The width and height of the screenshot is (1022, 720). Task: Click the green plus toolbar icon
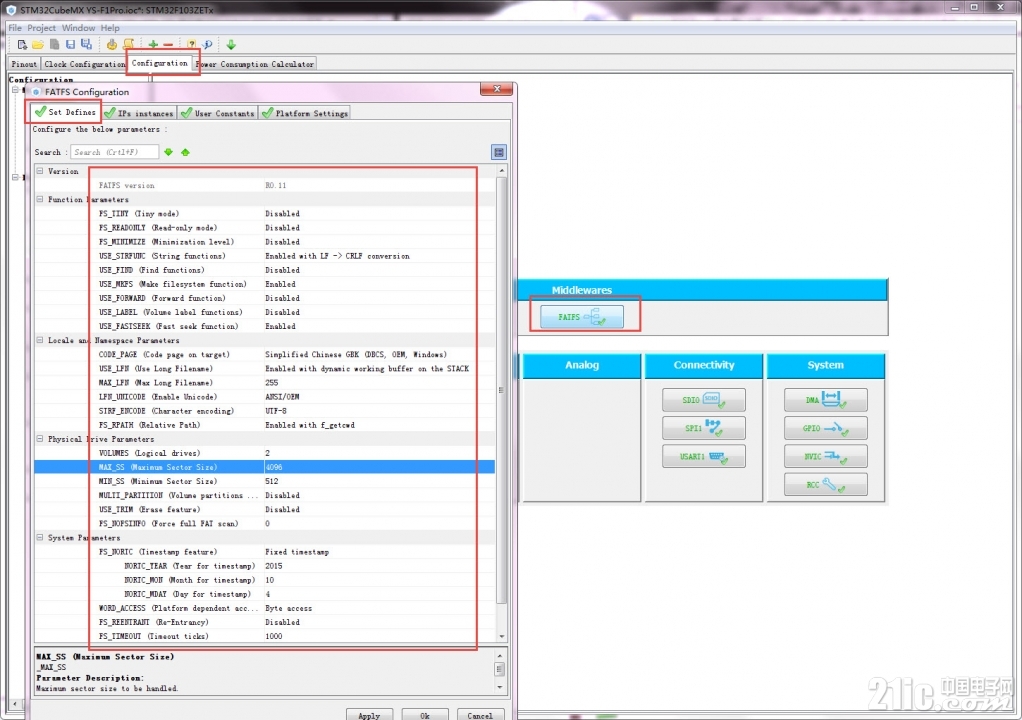[x=153, y=44]
